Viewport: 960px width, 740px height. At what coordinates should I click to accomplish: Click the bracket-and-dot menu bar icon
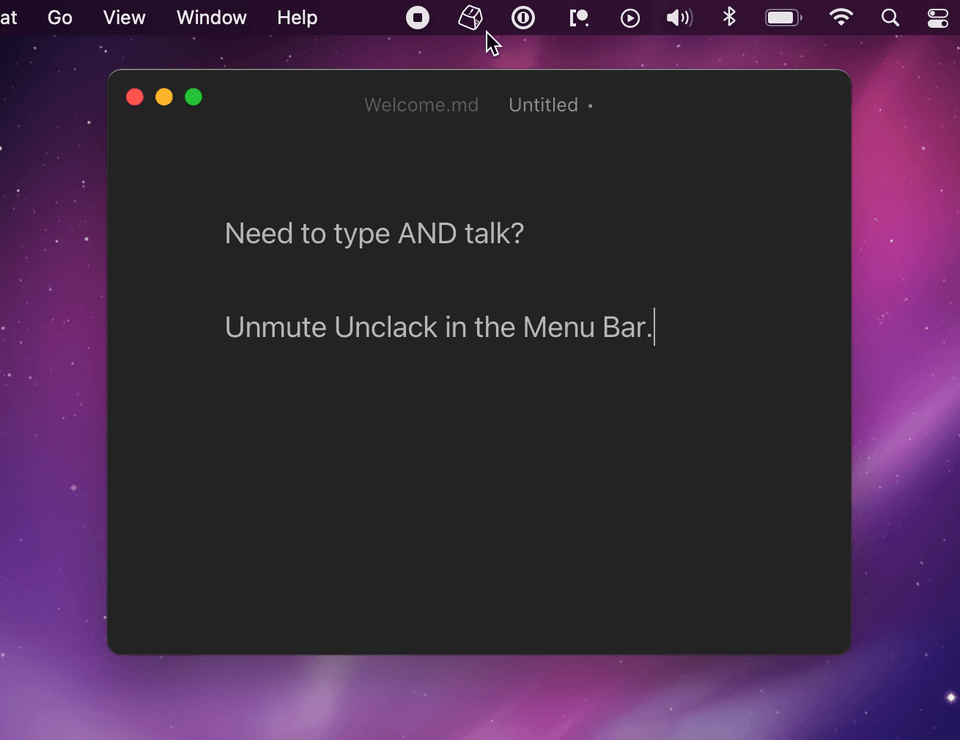coord(579,18)
